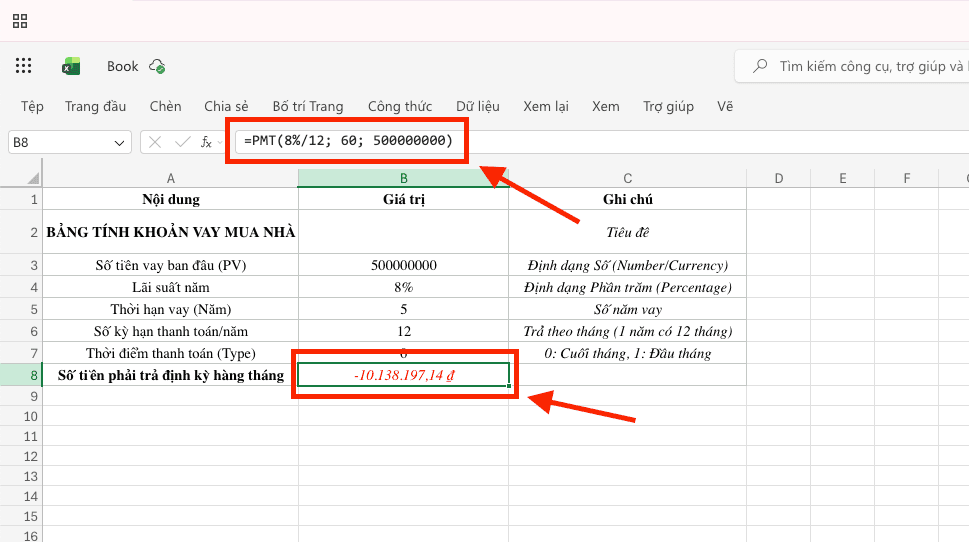
Task: Open the Dữ liệu tab
Action: click(x=478, y=106)
